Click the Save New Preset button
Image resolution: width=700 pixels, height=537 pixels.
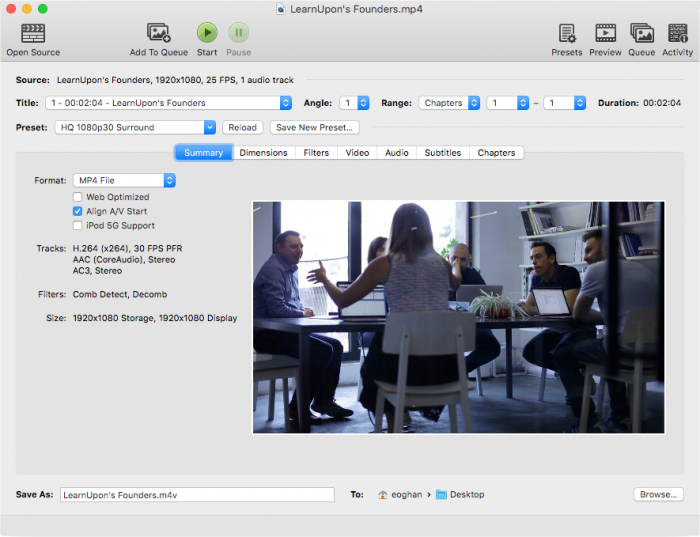[x=314, y=127]
